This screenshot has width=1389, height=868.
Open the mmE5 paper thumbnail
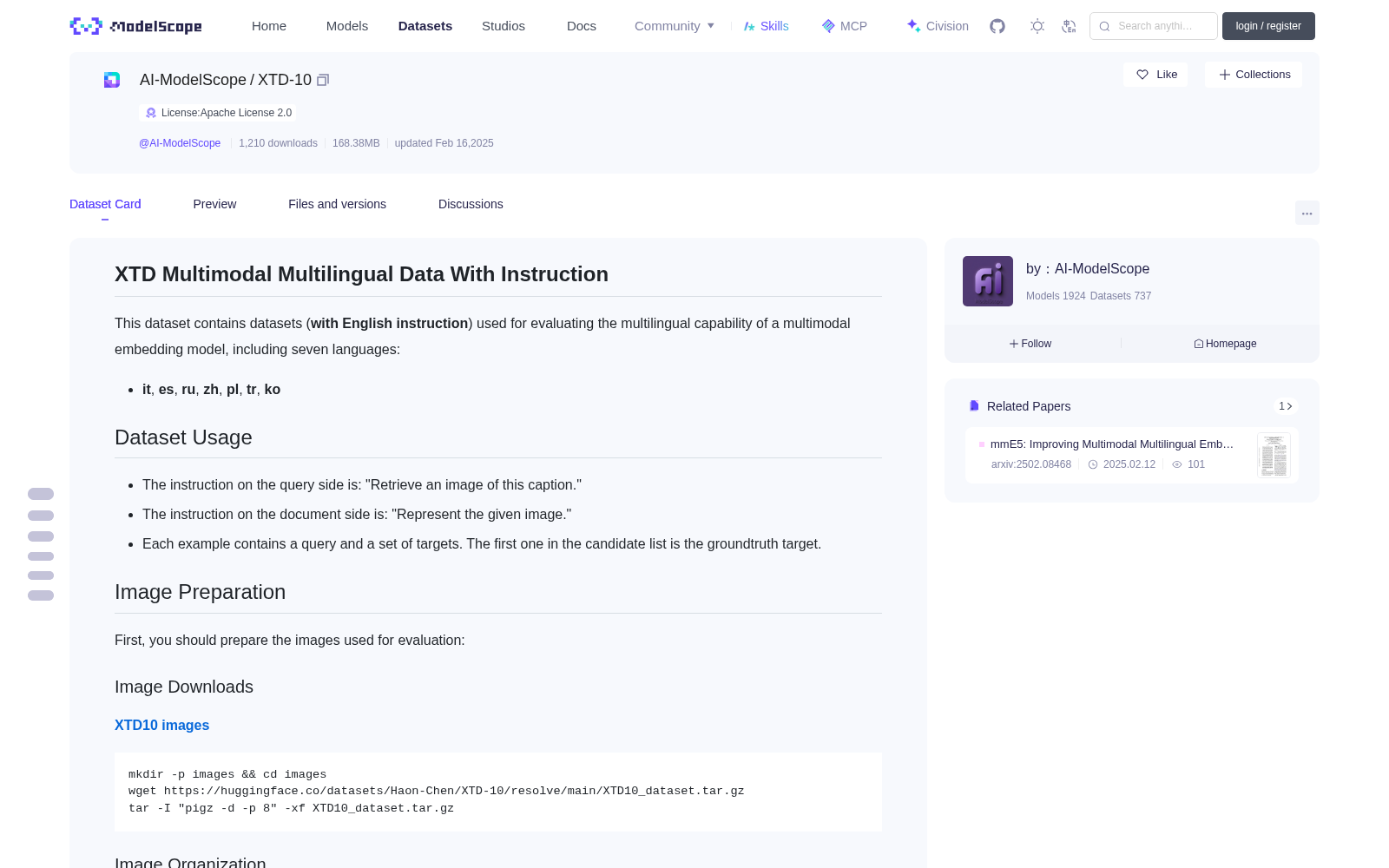coord(1274,455)
